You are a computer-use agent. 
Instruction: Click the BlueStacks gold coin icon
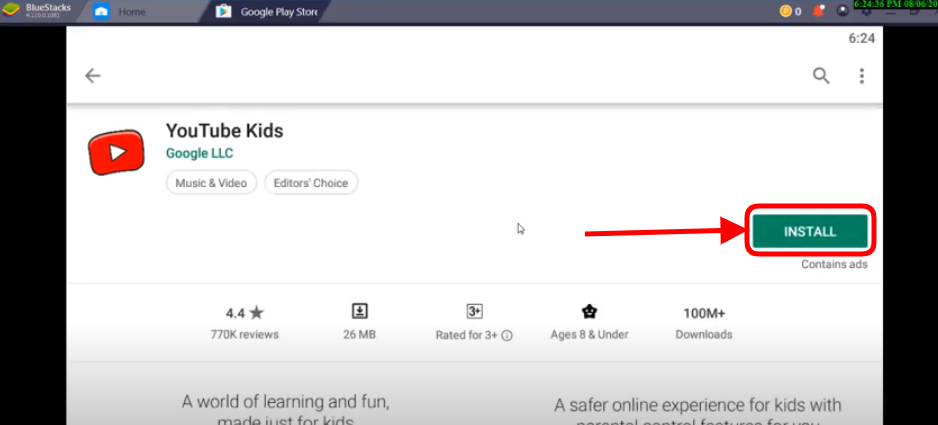click(x=785, y=11)
